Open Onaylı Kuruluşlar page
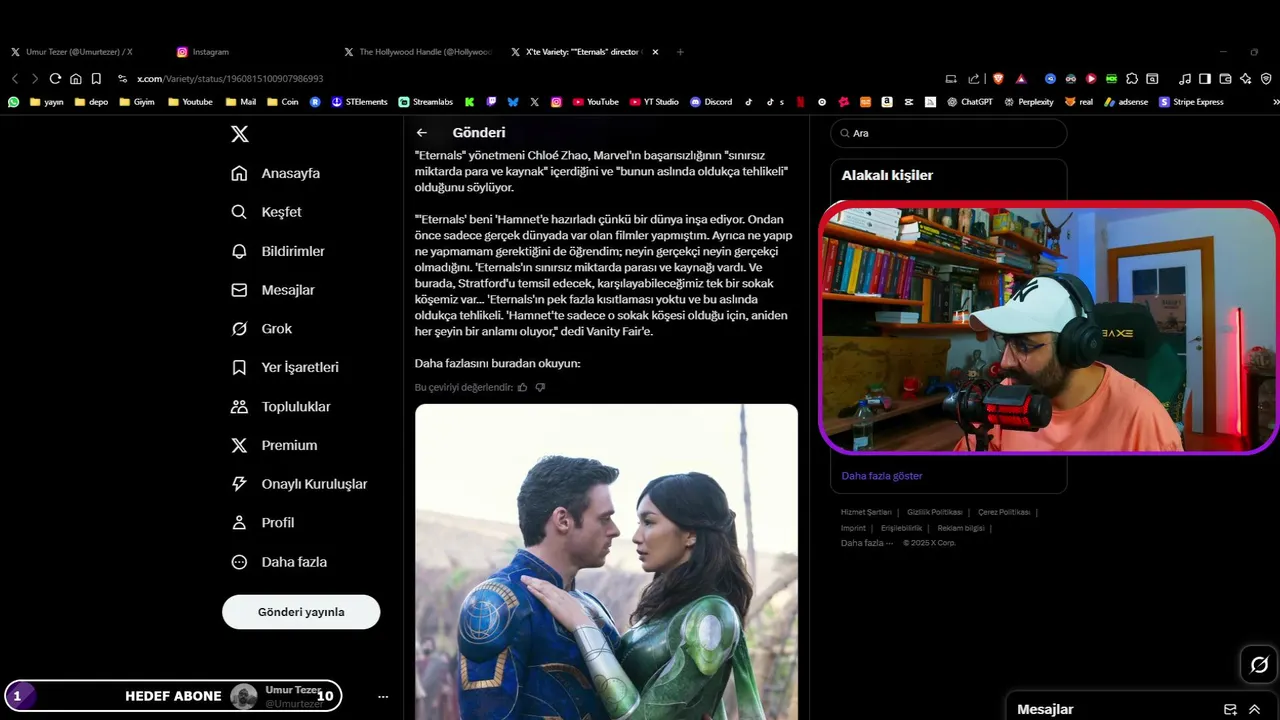Screen dimensions: 1280x720 click(299, 484)
